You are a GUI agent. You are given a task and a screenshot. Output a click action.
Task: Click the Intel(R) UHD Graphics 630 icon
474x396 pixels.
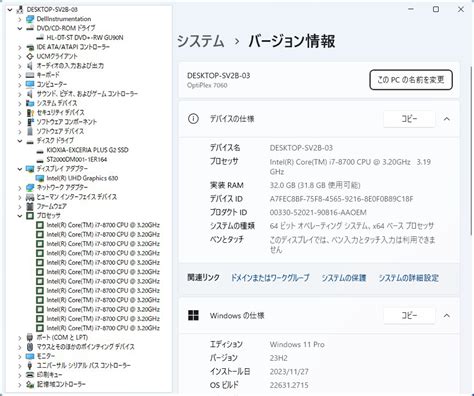point(40,178)
